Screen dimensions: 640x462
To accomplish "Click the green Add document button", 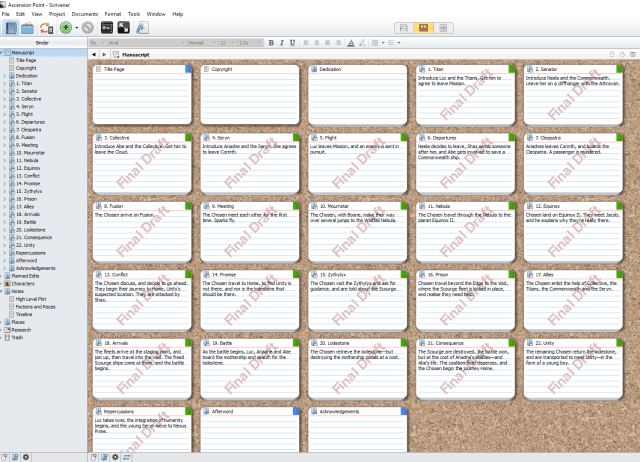I will click(x=65, y=28).
